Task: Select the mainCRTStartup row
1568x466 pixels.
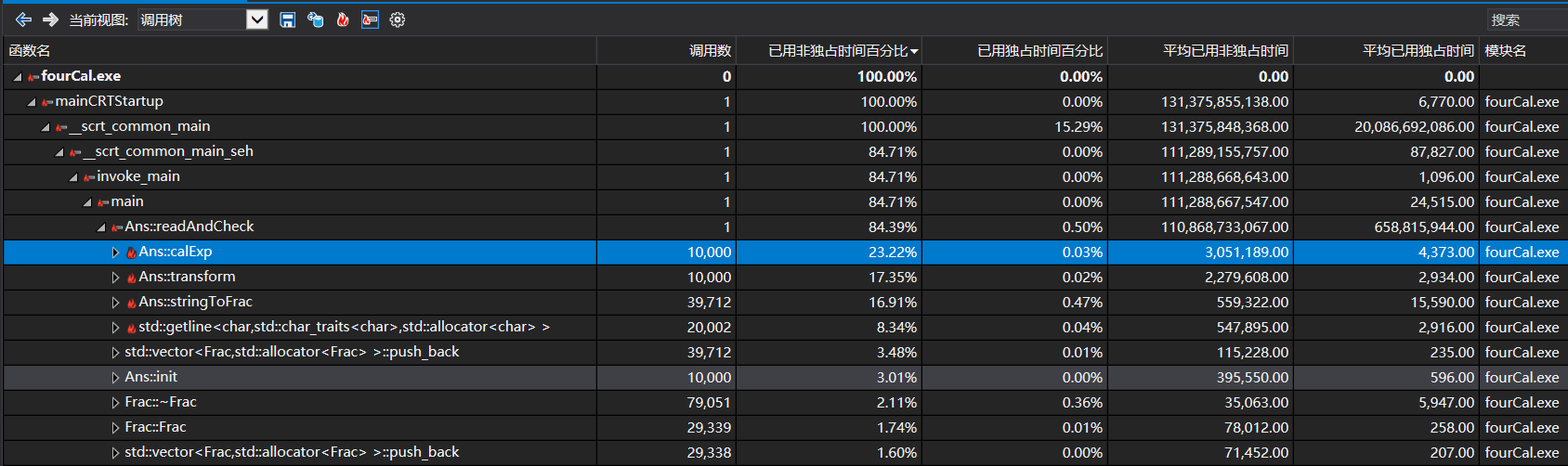Action: 785,102
